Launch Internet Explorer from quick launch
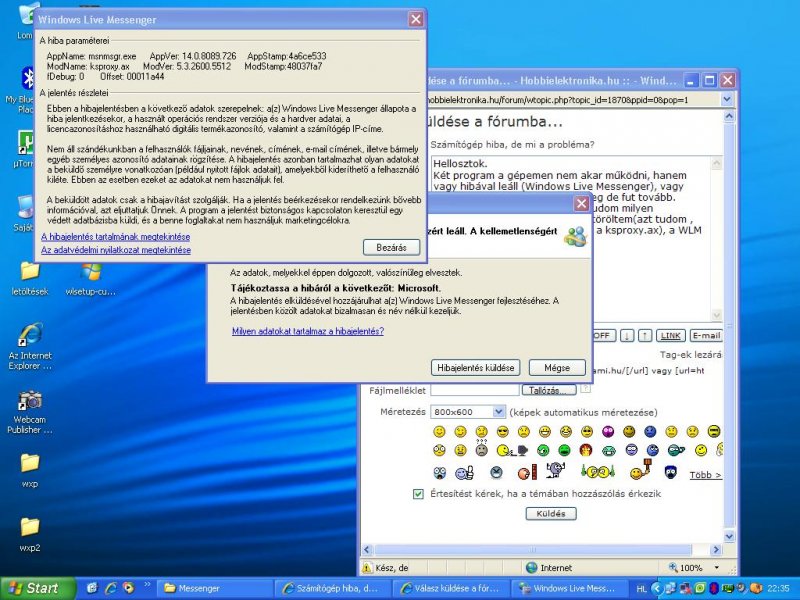Image resolution: width=800 pixels, height=600 pixels. tap(111, 588)
